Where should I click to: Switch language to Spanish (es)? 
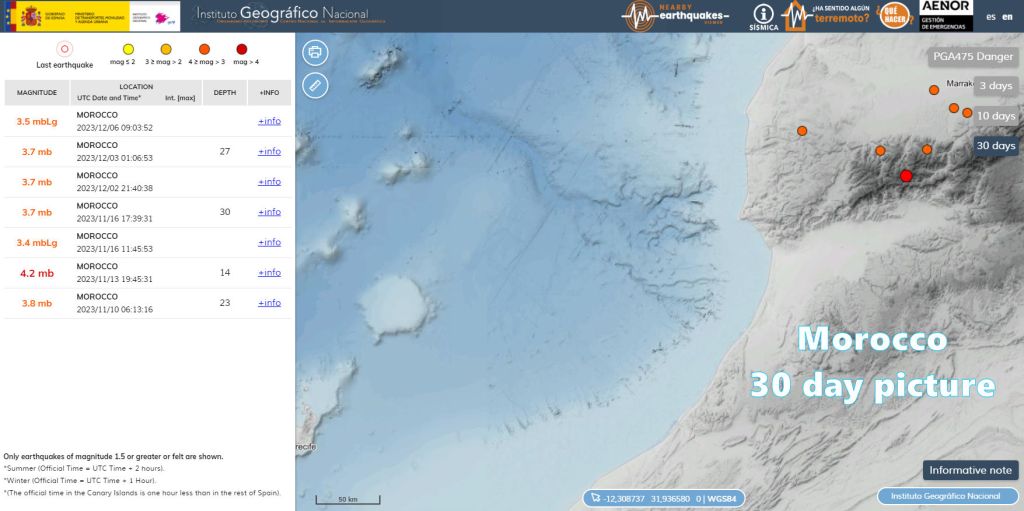pyautogui.click(x=991, y=16)
